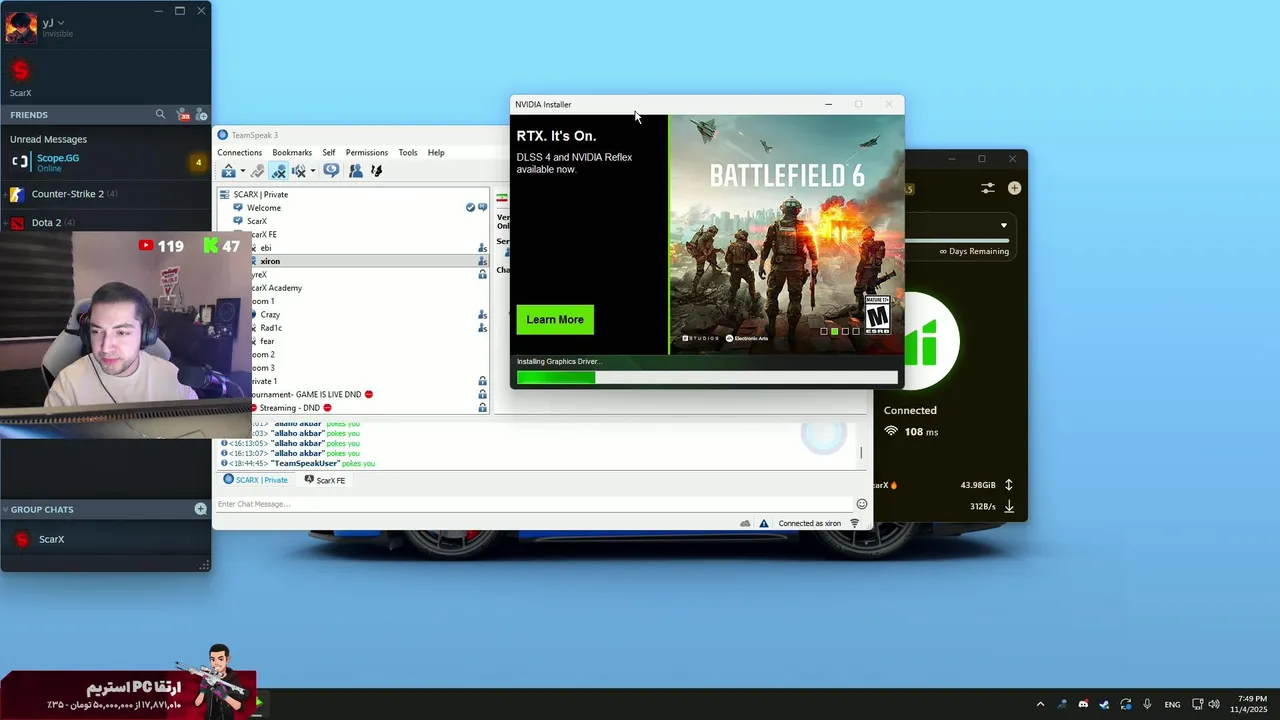
Task: Open dropdown arrow beside TeamSpeak Connect icon
Action: [242, 171]
